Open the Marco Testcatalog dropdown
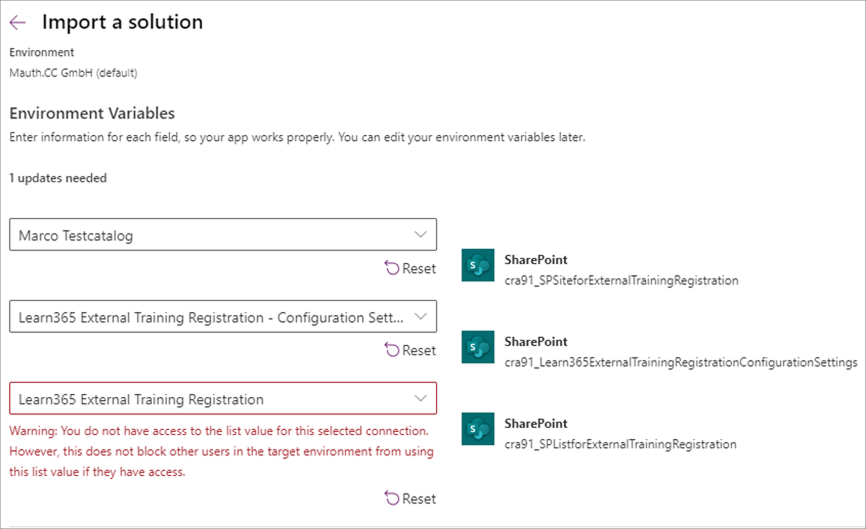866x529 pixels. tap(223, 235)
